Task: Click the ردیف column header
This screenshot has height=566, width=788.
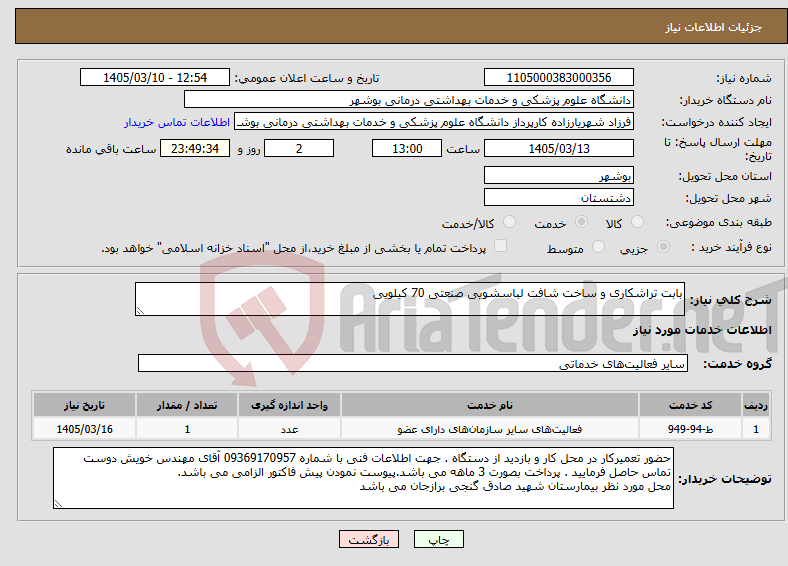Action: click(x=756, y=405)
